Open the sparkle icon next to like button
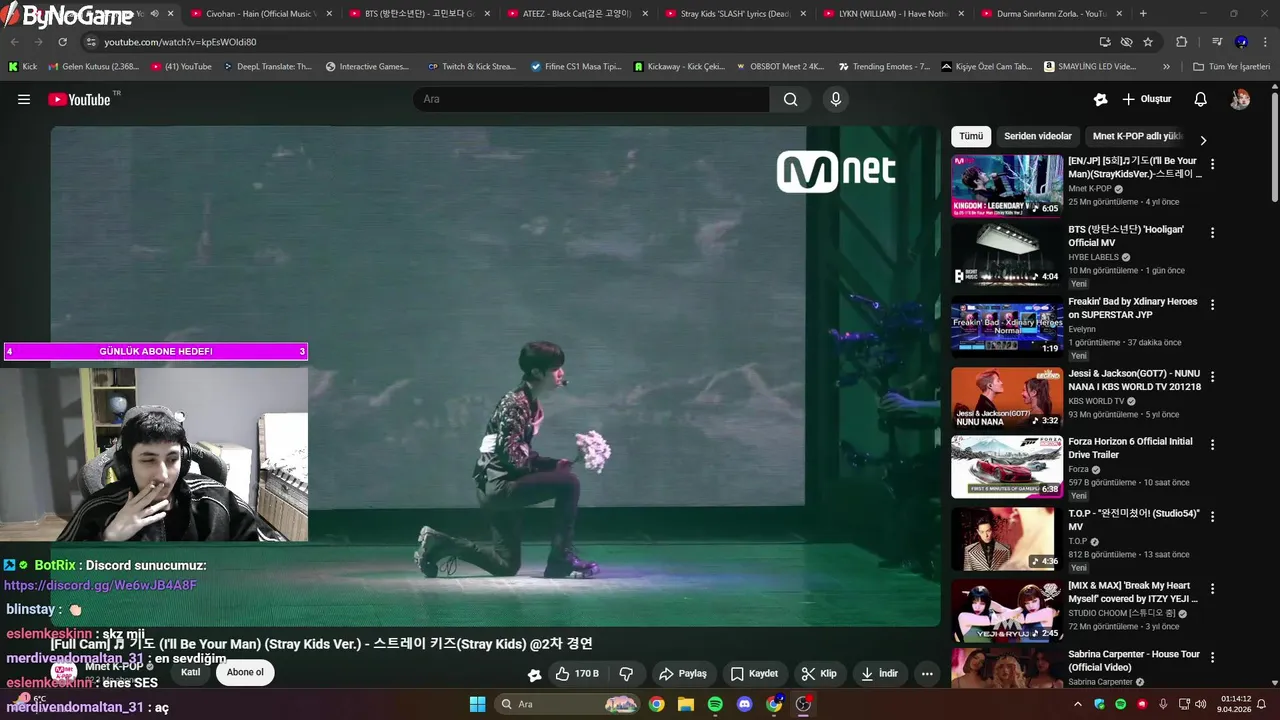Image resolution: width=1280 pixels, height=720 pixels. [x=535, y=675]
